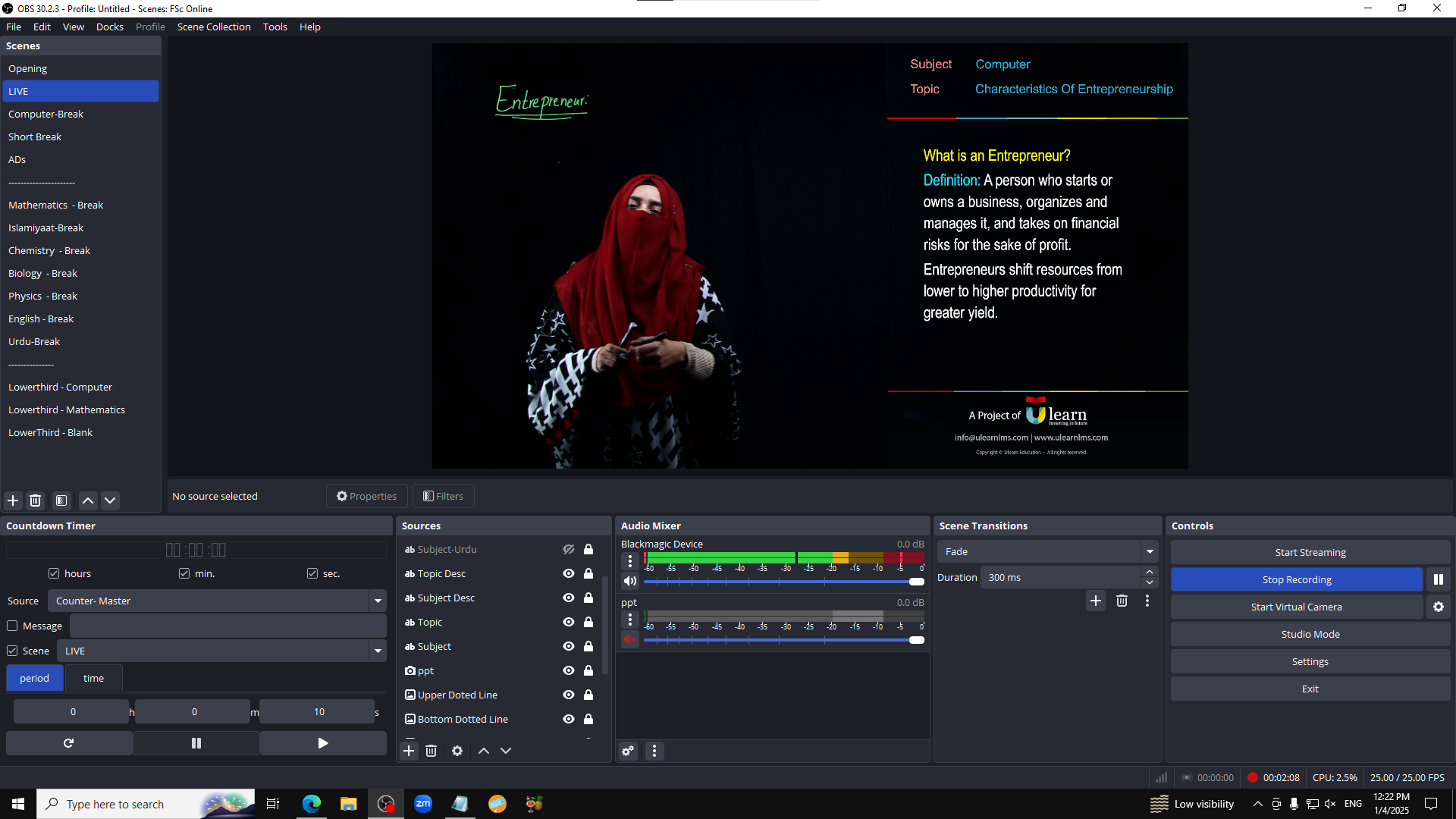Click Stop Recording button
Viewport: 1456px width, 819px height.
[1297, 579]
